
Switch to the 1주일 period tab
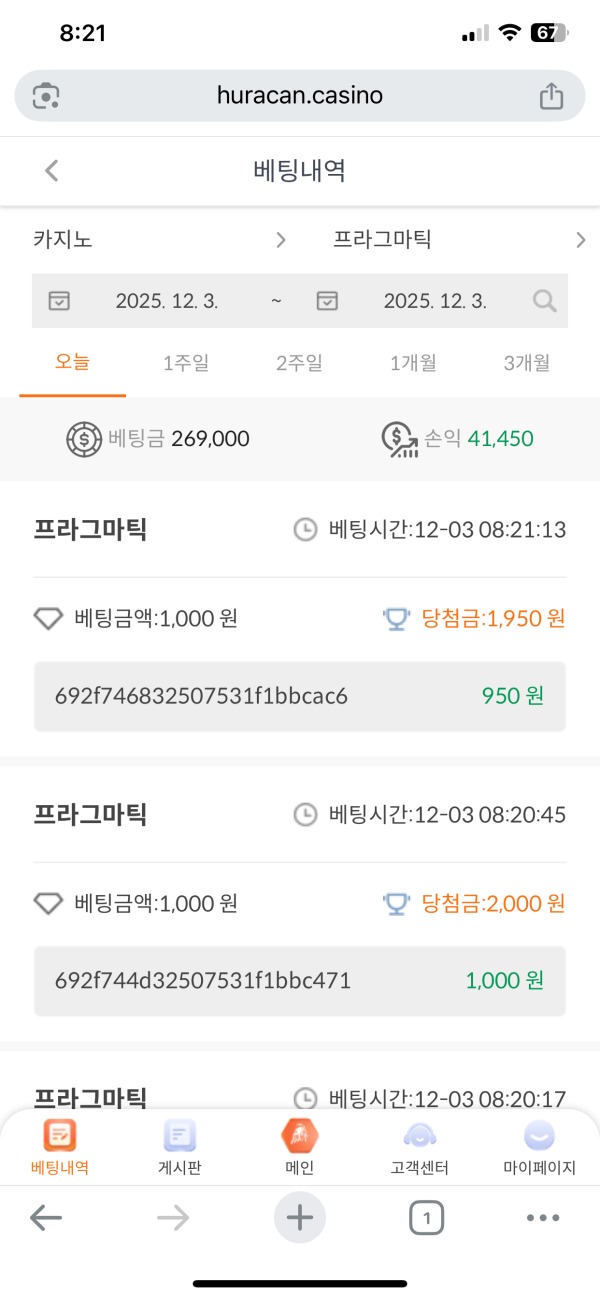(x=185, y=363)
